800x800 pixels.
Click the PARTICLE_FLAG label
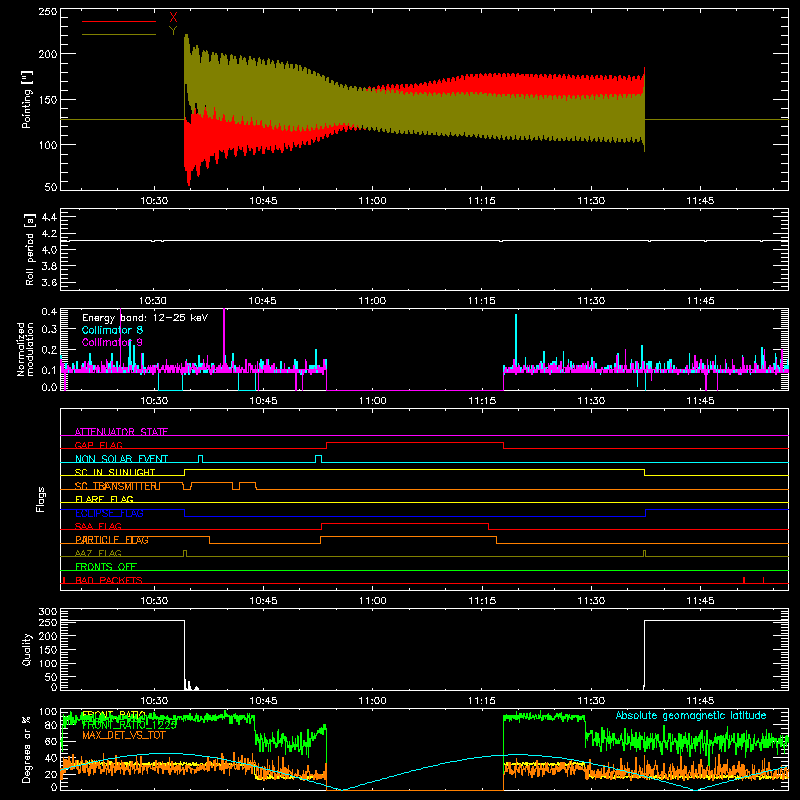[x=112, y=540]
